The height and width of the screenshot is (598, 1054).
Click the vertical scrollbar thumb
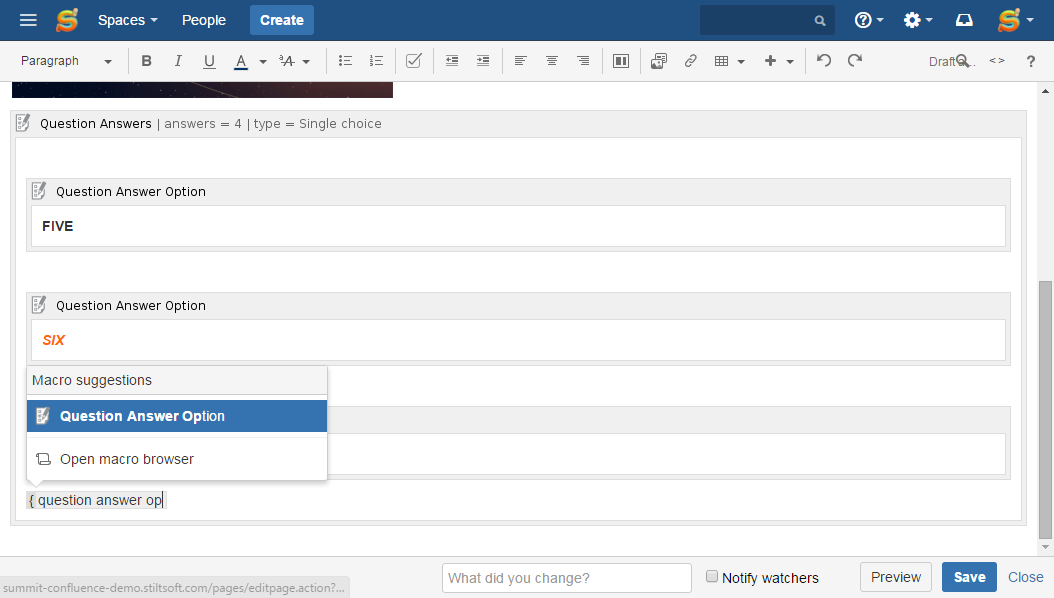pyautogui.click(x=1045, y=410)
